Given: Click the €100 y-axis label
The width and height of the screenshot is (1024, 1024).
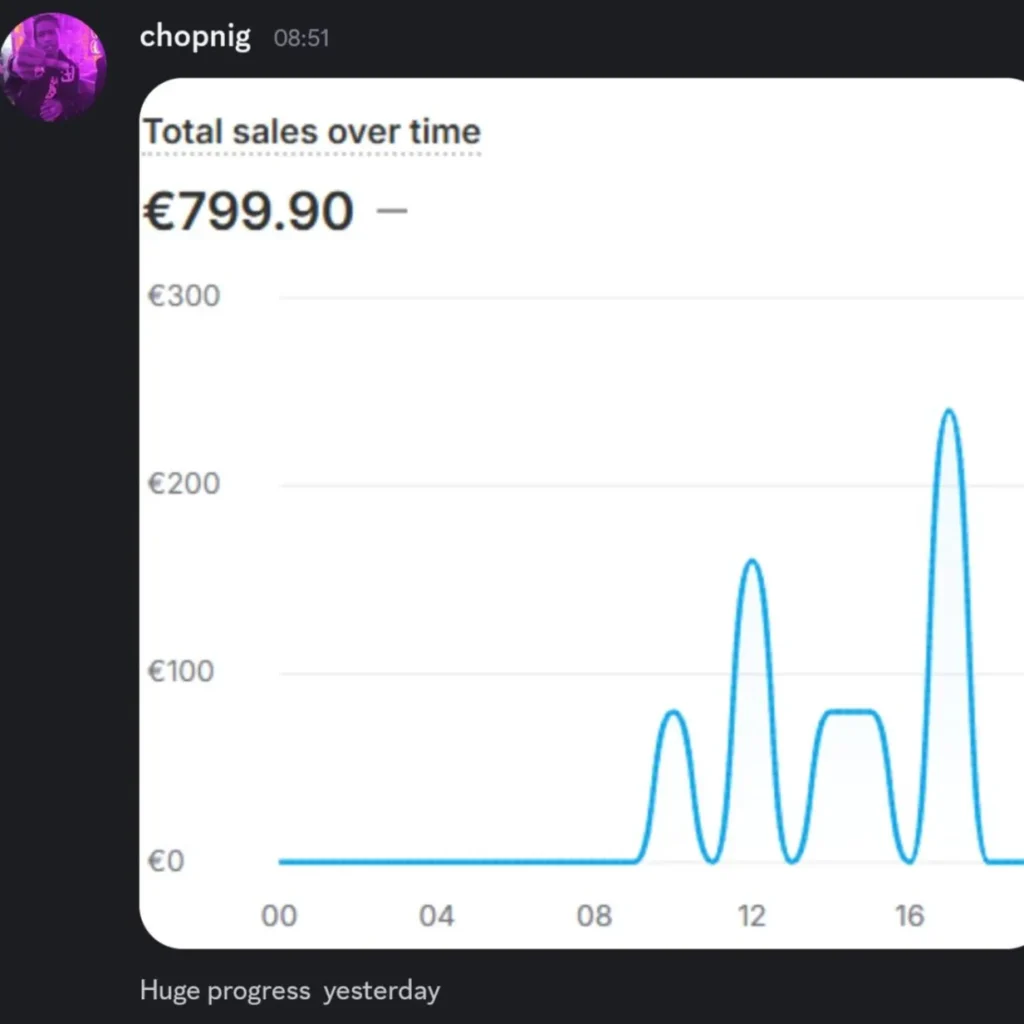Looking at the screenshot, I should pos(183,671).
